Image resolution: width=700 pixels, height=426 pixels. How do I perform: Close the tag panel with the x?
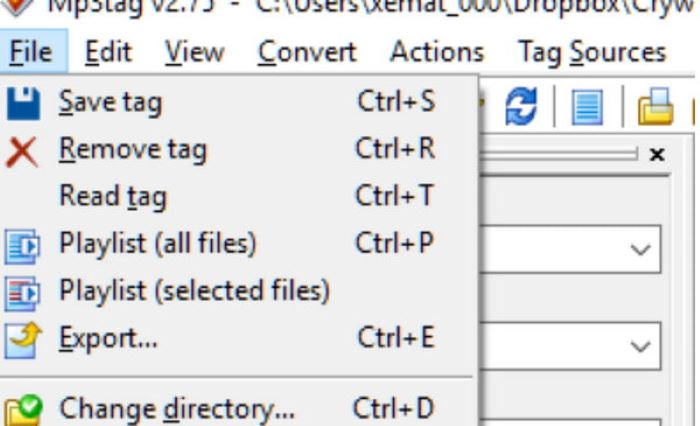point(657,155)
